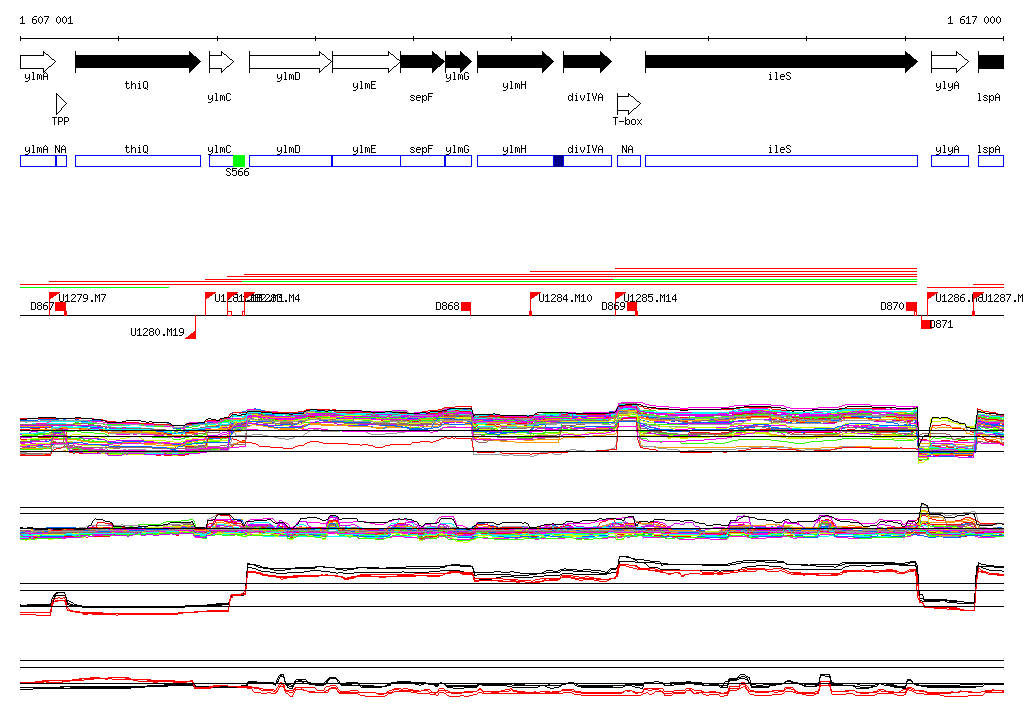1024x714 pixels.
Task: Select the U1287 red flag
Action: (x=978, y=297)
